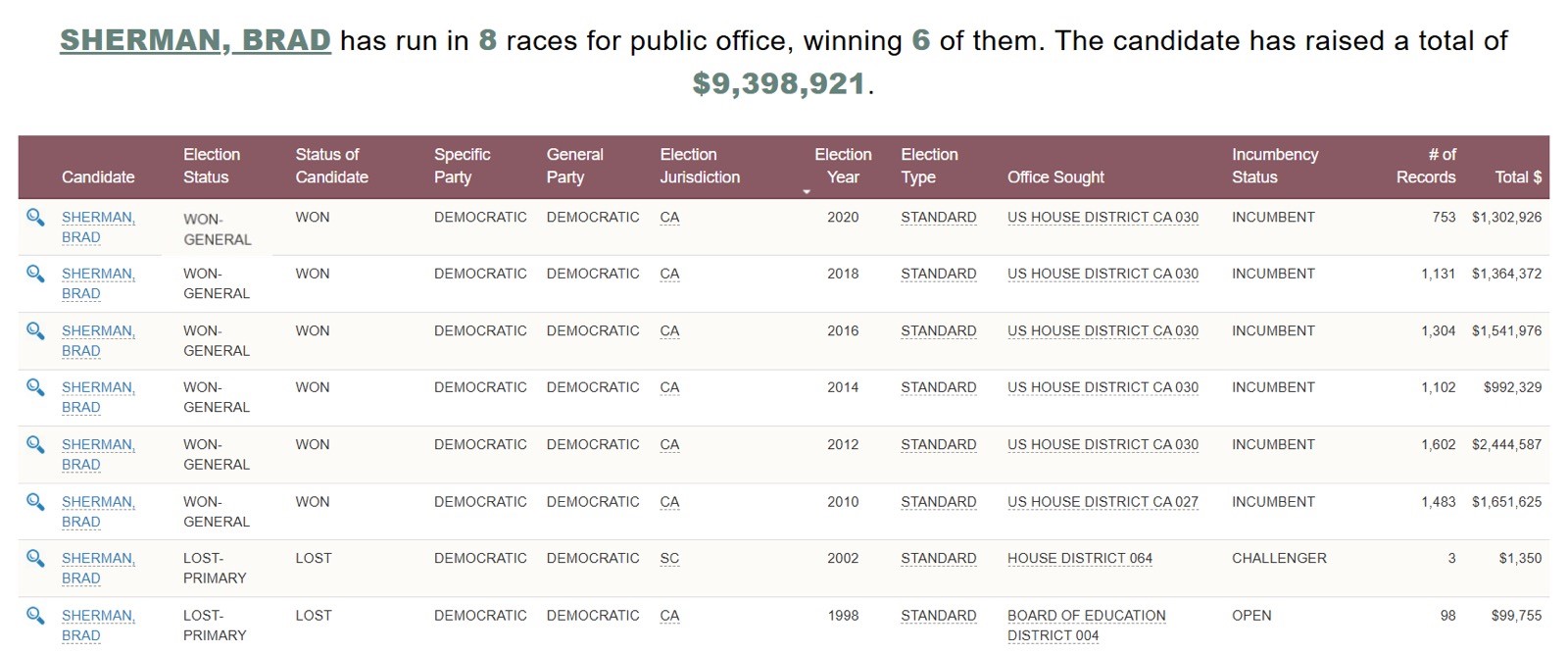Open SHERMAN, BRAD heading link
This screenshot has height=653, width=1568.
(x=195, y=40)
